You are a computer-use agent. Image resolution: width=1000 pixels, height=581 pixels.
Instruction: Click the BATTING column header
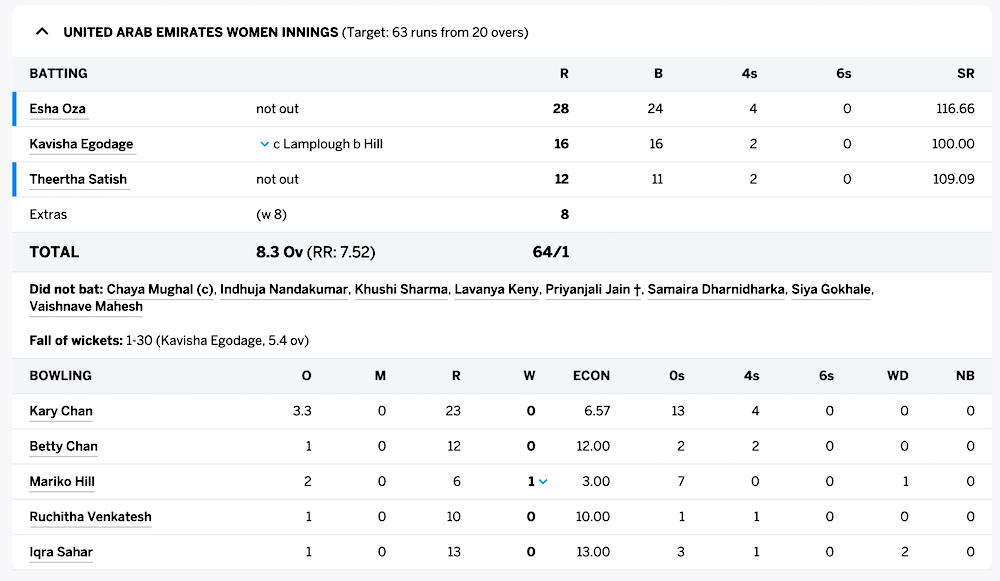click(59, 73)
